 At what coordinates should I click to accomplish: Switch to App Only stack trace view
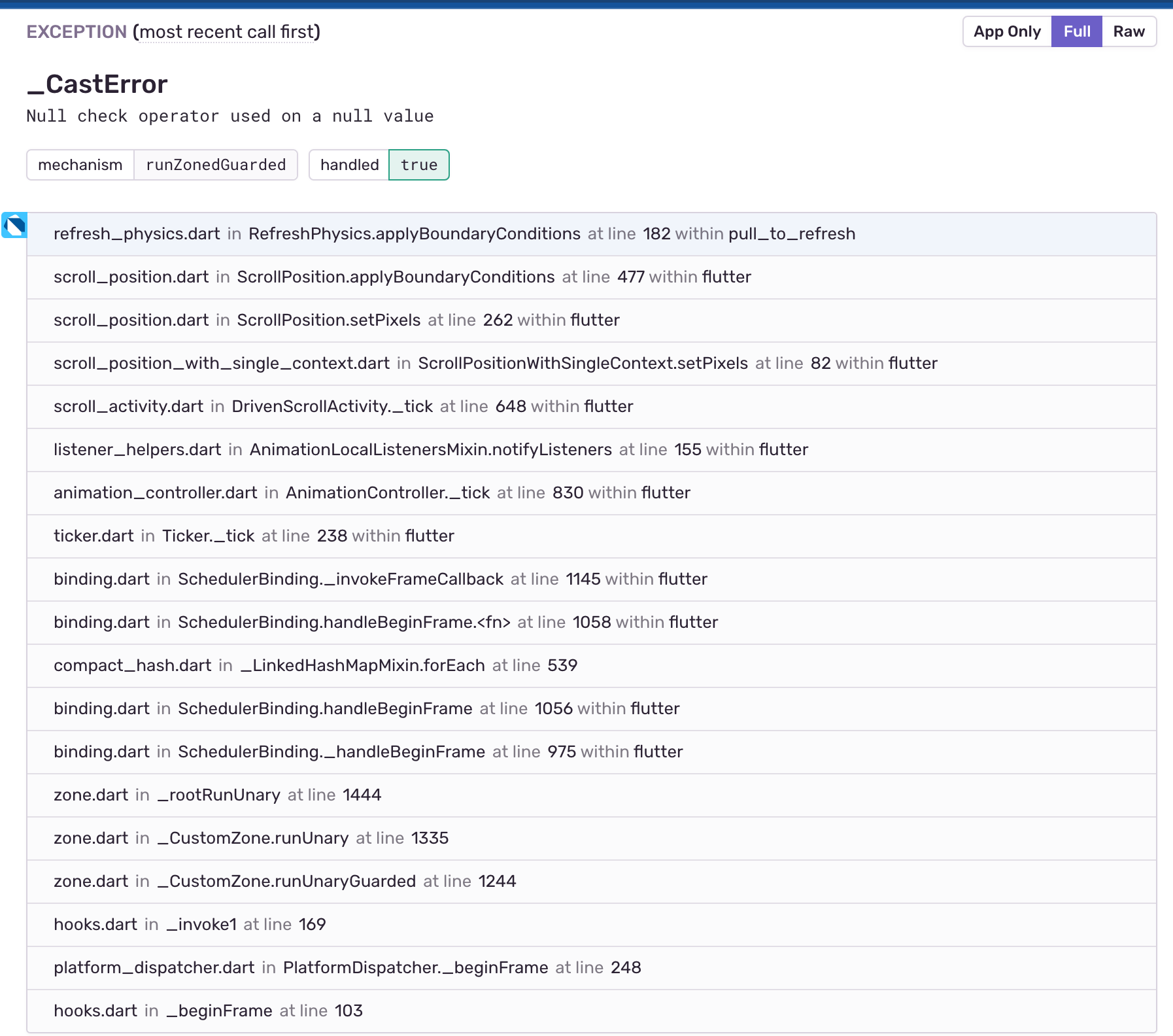(x=1007, y=31)
